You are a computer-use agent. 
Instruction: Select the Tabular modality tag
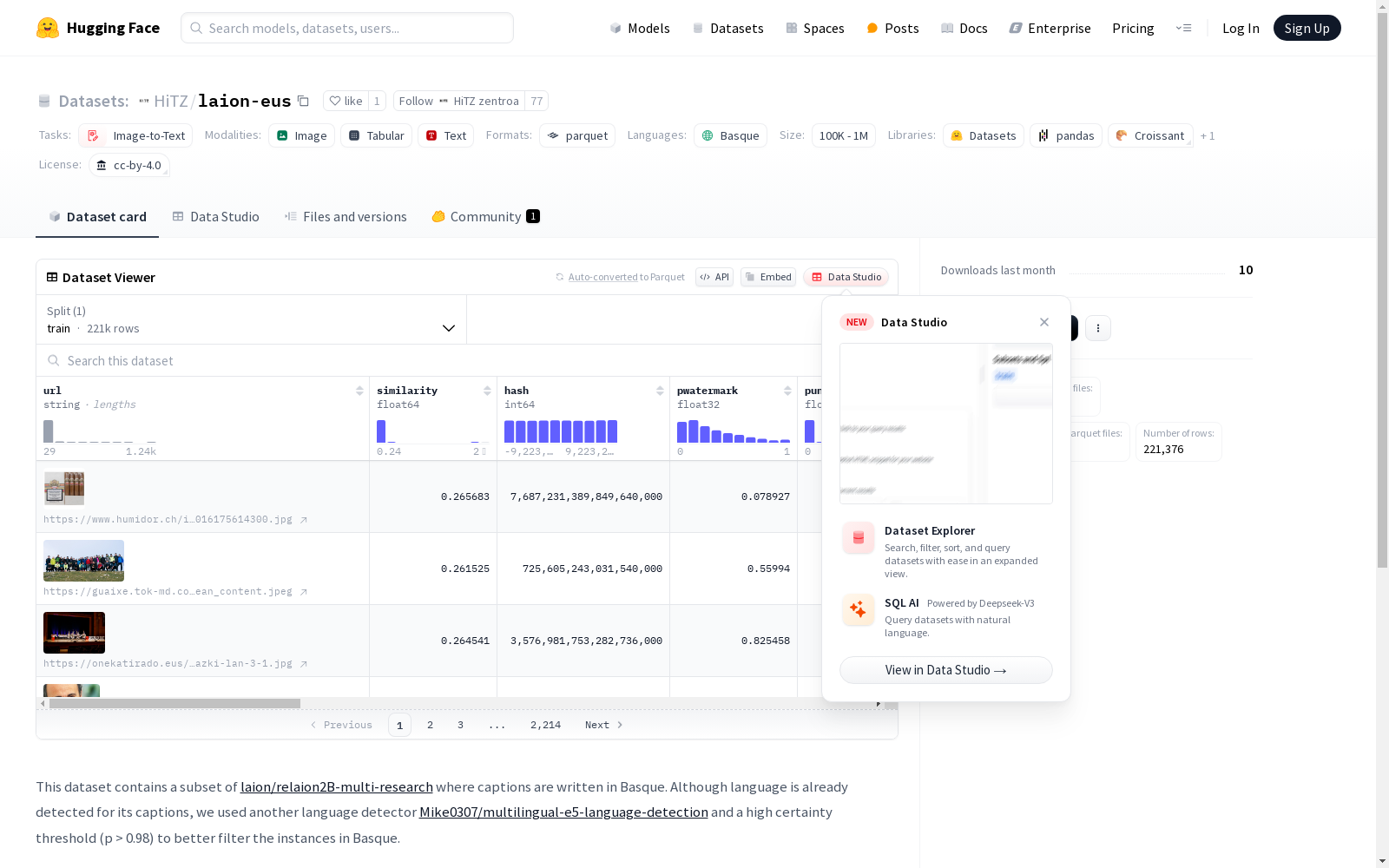pyautogui.click(x=377, y=135)
